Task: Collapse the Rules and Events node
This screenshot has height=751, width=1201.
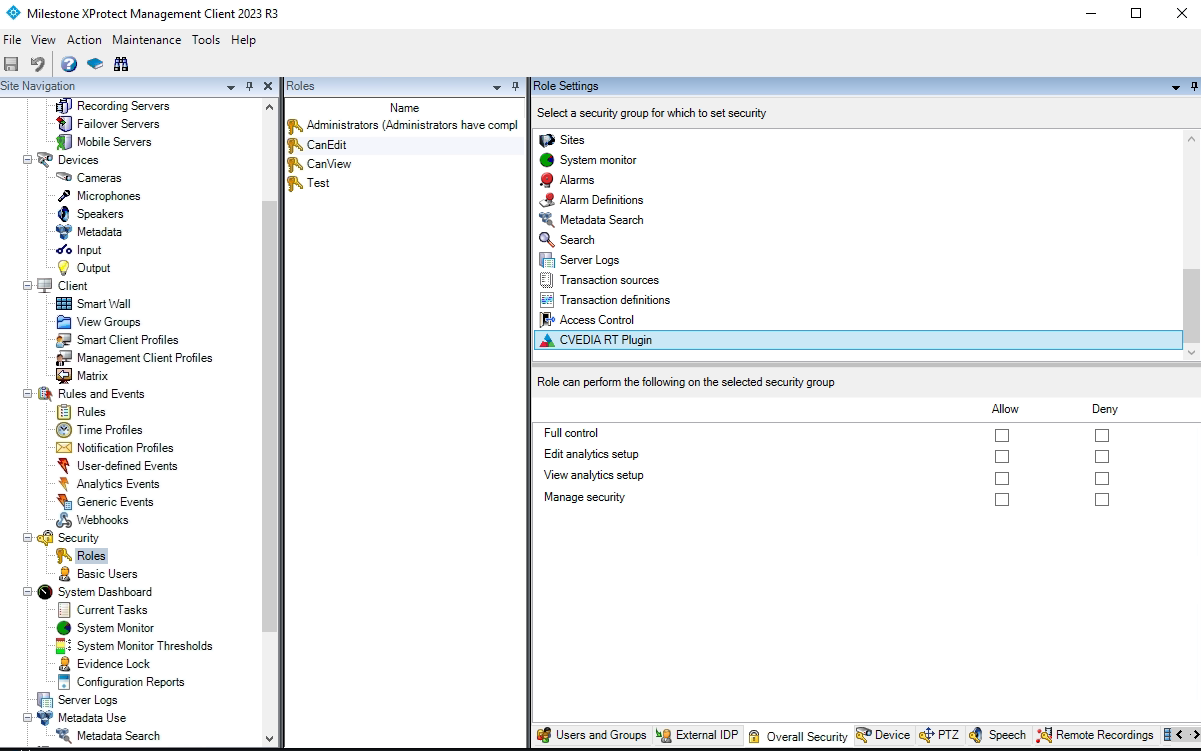Action: click(x=28, y=394)
